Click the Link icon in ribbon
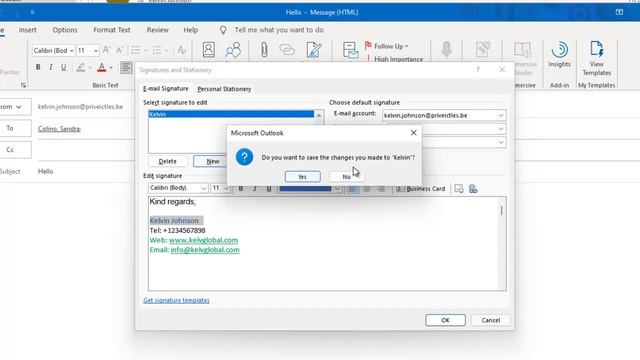Viewport: 640px width, 360px height. [287, 50]
